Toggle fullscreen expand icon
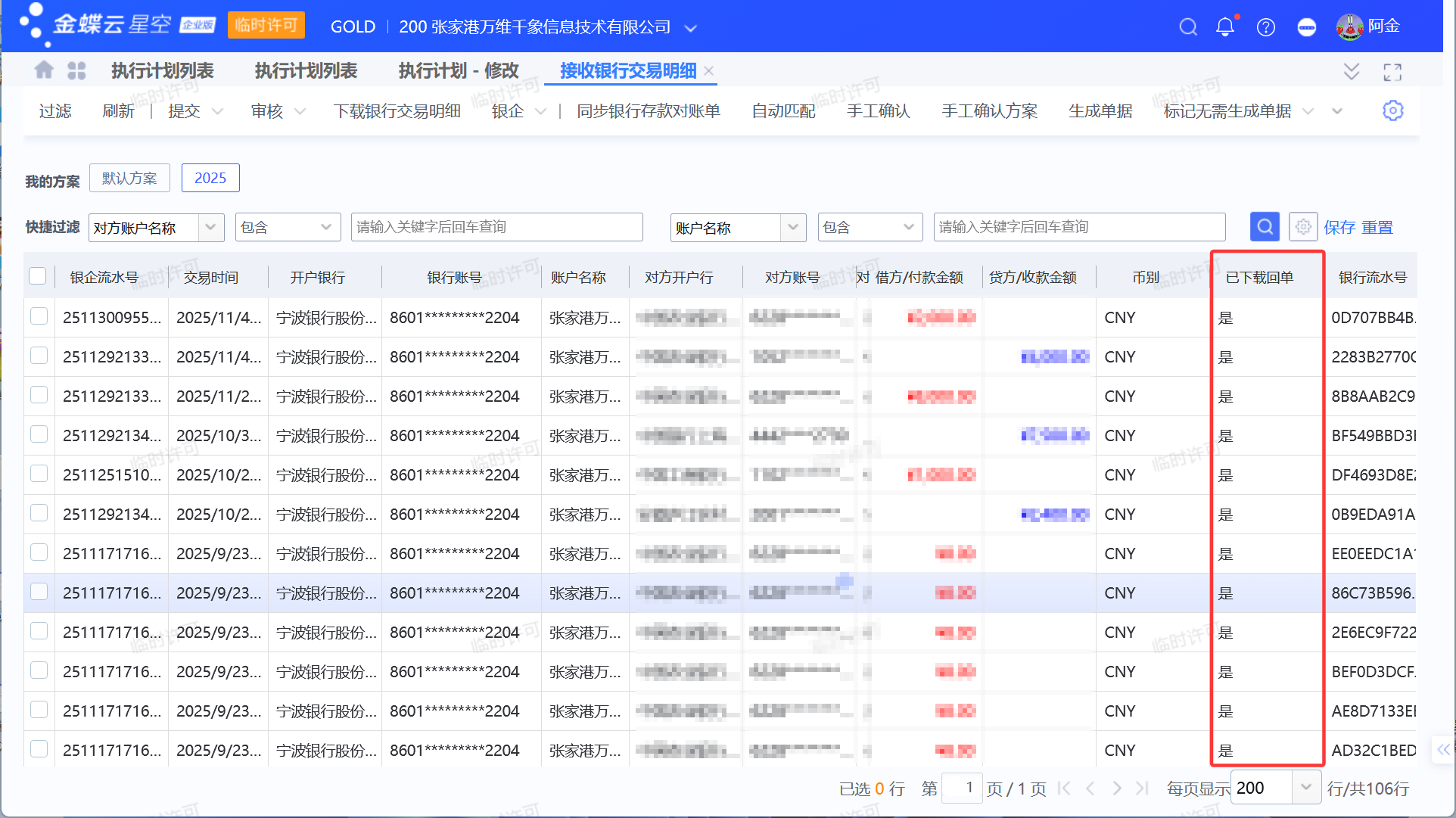The height and width of the screenshot is (818, 1456). pyautogui.click(x=1392, y=72)
